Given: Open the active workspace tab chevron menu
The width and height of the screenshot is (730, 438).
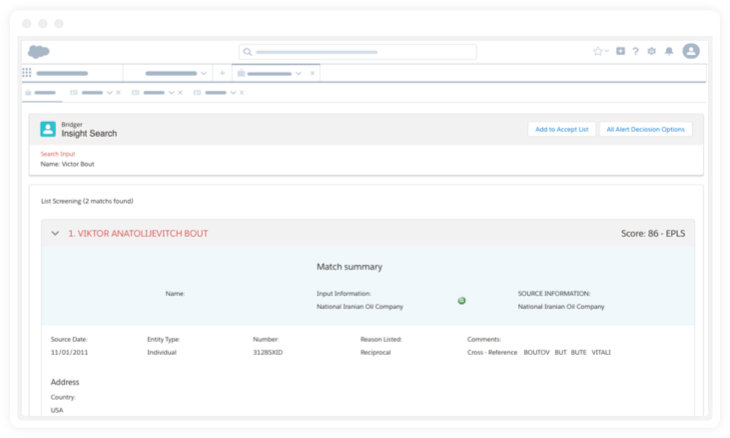Looking at the screenshot, I should [298, 74].
